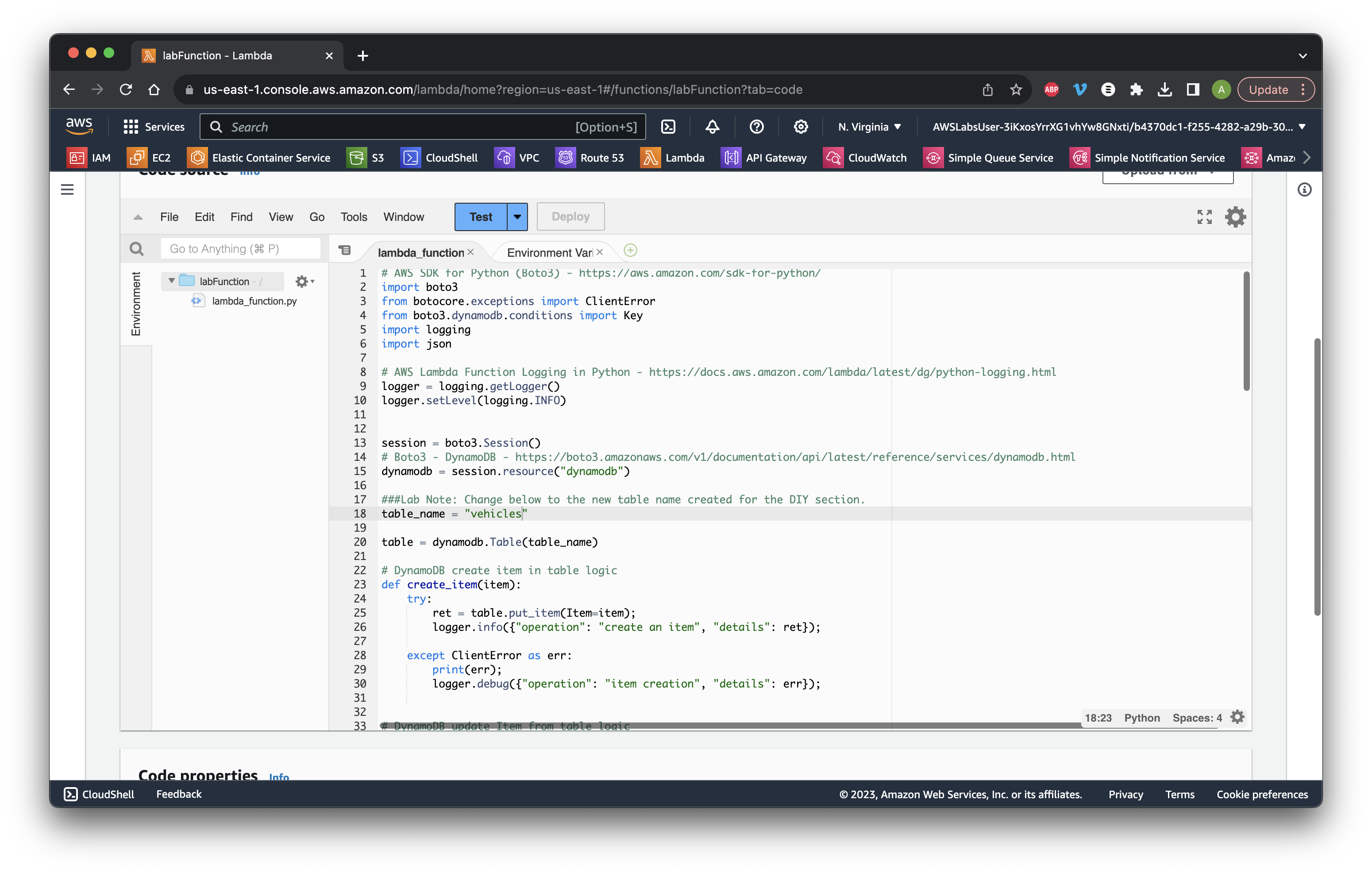Open the browser tab list chevron
The width and height of the screenshot is (1372, 873).
(x=1303, y=56)
